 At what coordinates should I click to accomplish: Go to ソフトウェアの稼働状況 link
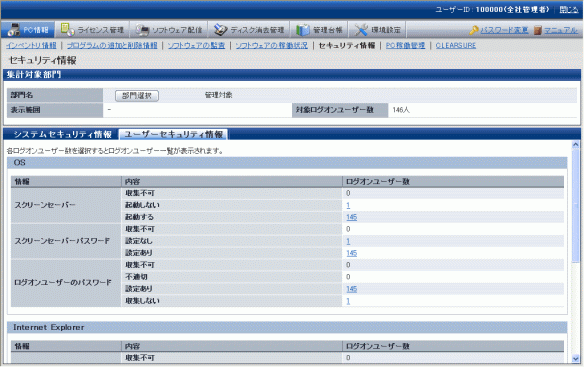click(x=272, y=45)
